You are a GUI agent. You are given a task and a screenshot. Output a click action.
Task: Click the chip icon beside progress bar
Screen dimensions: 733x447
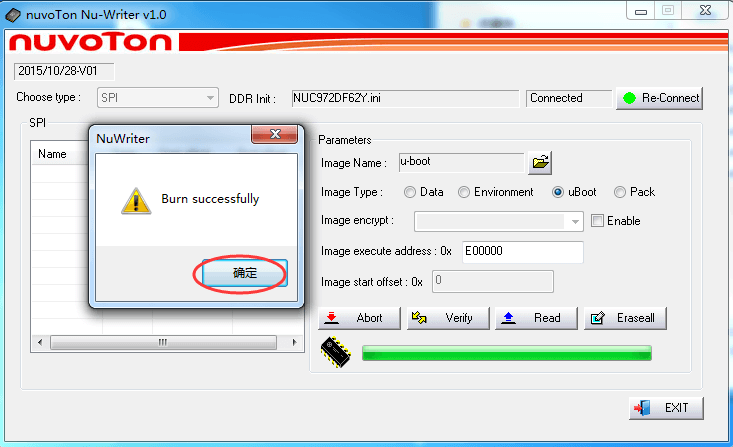click(x=335, y=352)
